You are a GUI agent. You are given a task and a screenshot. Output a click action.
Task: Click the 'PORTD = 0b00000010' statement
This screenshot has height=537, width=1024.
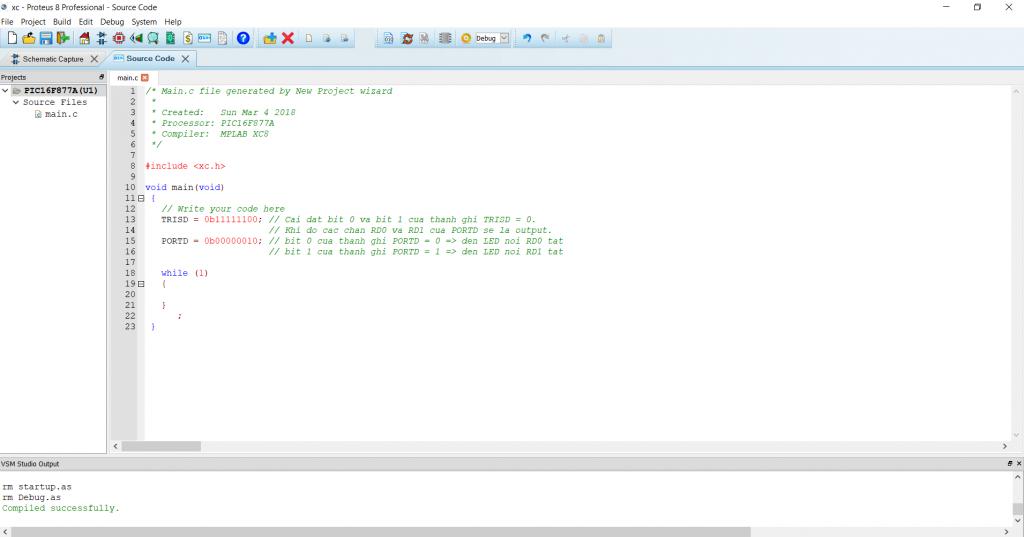(x=212, y=241)
